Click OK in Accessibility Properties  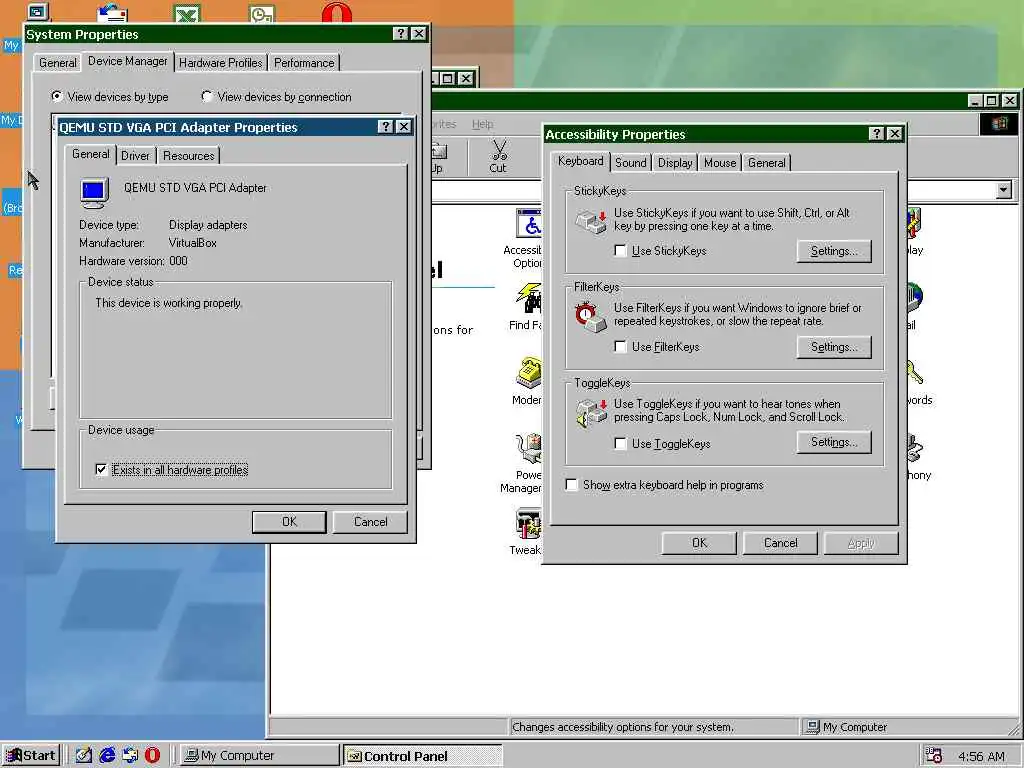[699, 543]
